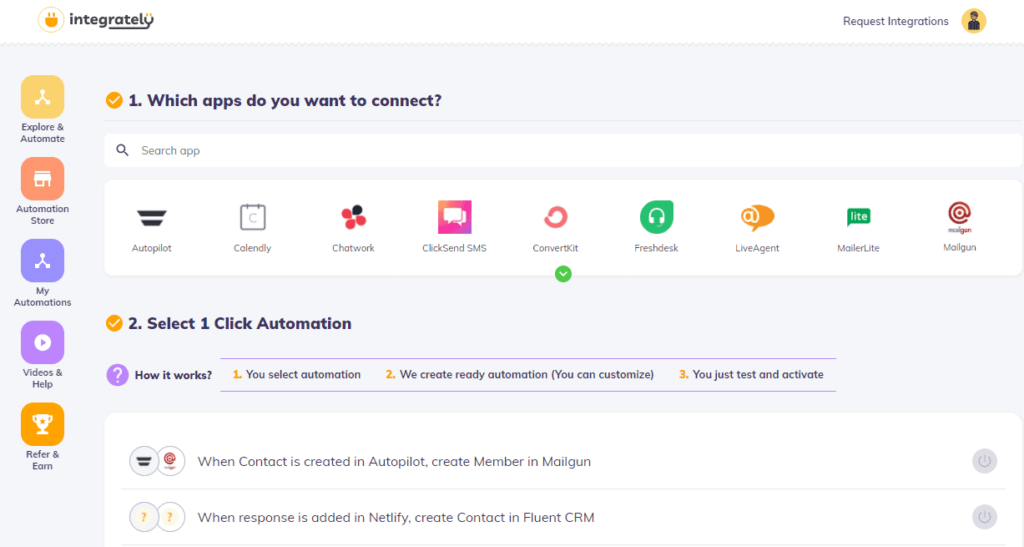Toggle power for Autopilot-Mailgun automation
The height and width of the screenshot is (547, 1024).
click(984, 461)
